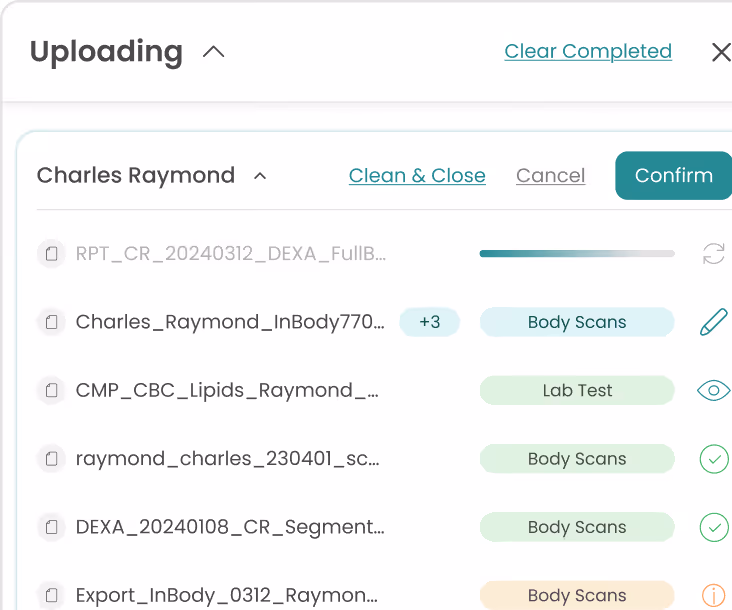Select the file name Export_InBody_0312_Raymon…

click(x=226, y=595)
